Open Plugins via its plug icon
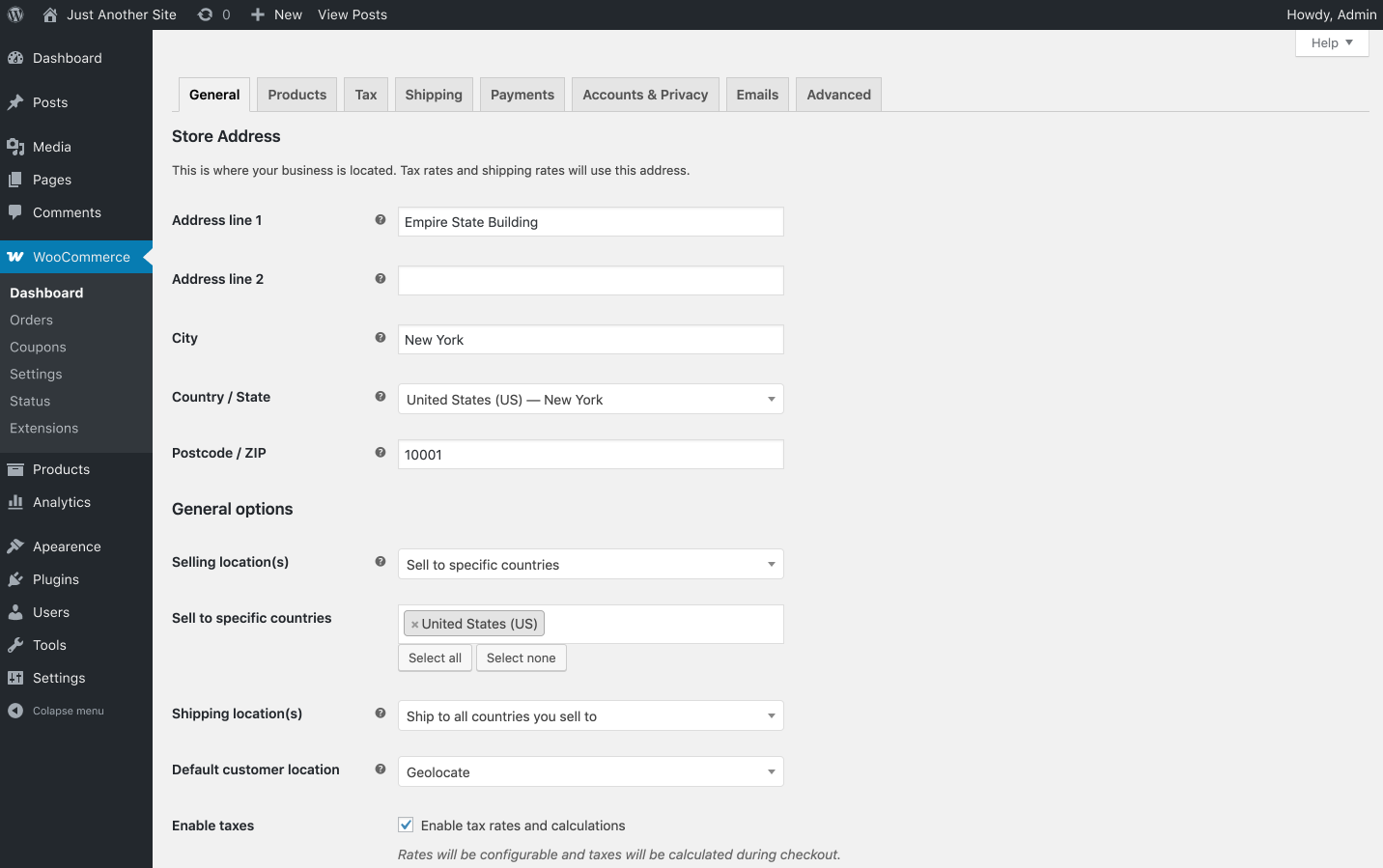The width and height of the screenshot is (1383, 868). pyautogui.click(x=17, y=579)
